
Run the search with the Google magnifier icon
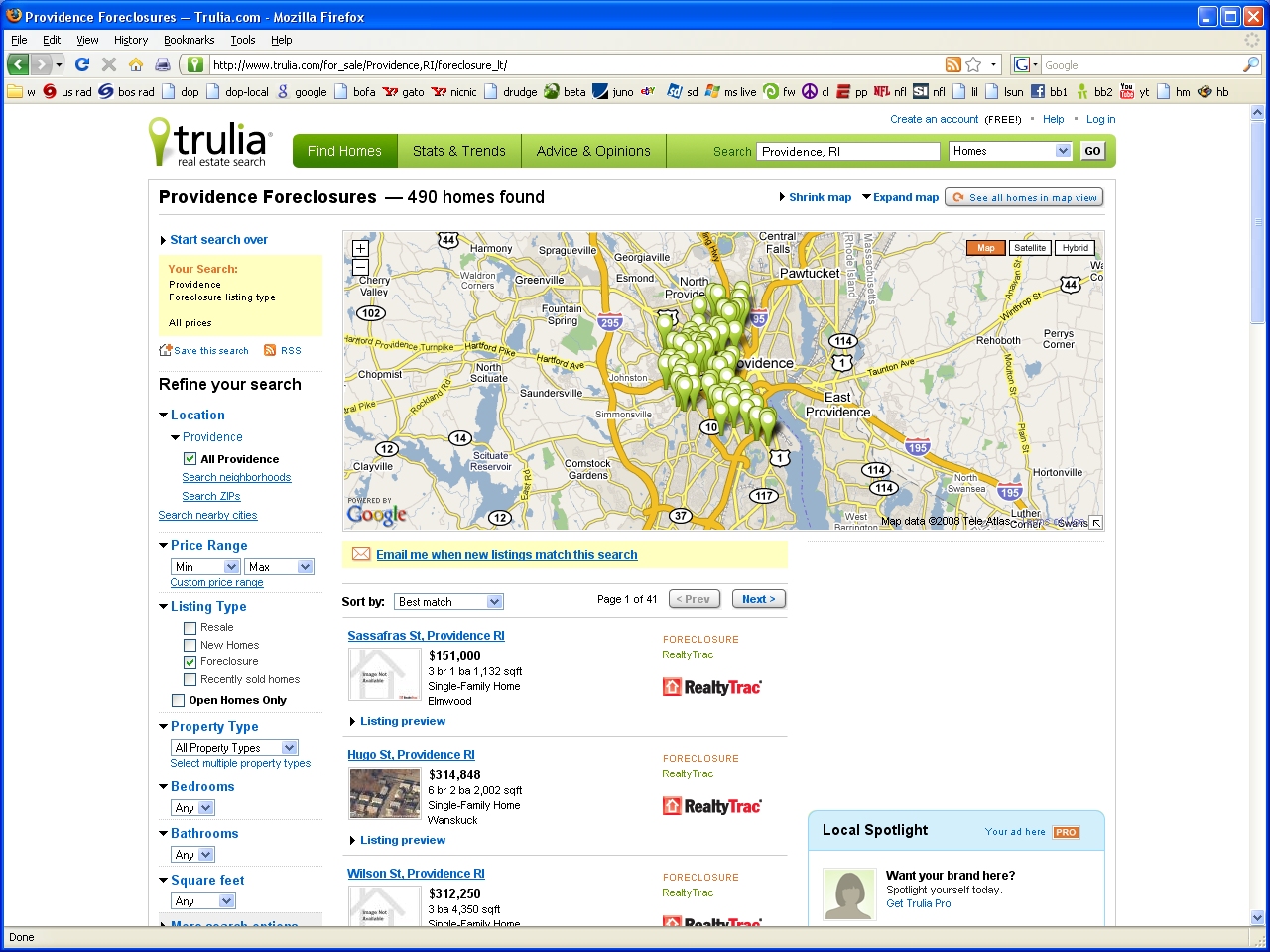tap(1251, 64)
